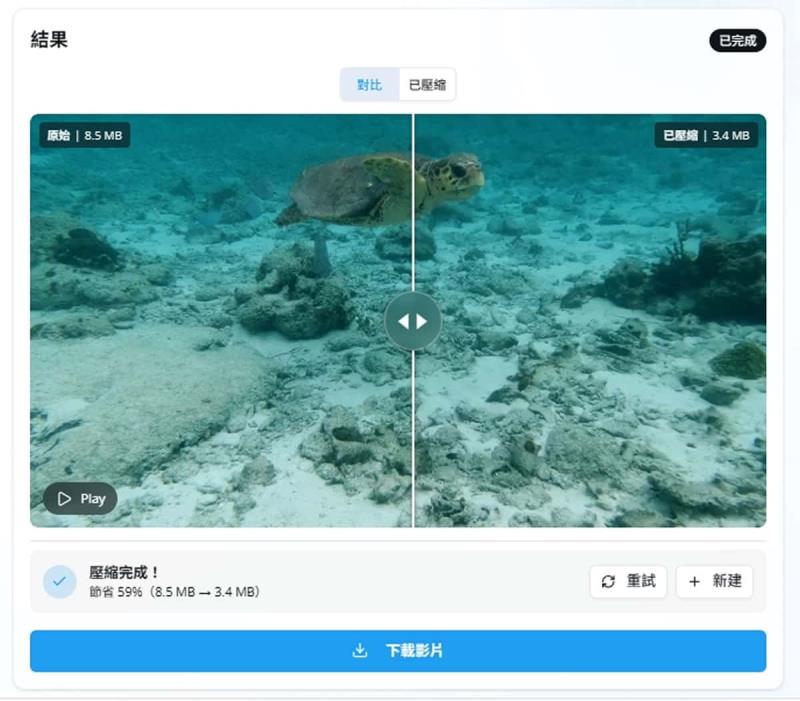Screen dimensions: 800x701
Task: Click the left arrow of the comparison handle
Action: (404, 320)
